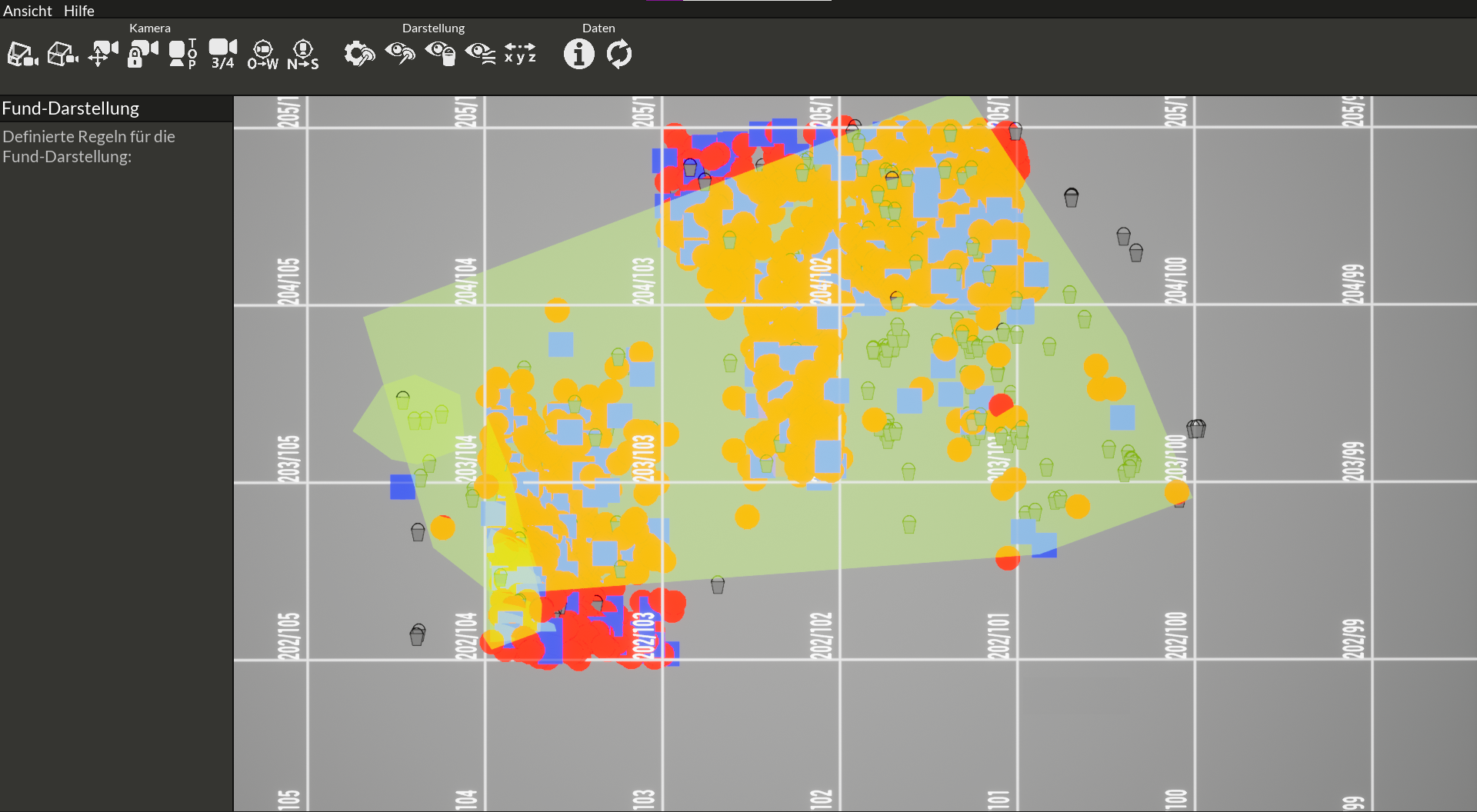The height and width of the screenshot is (812, 1477).
Task: Select red circle at polygon's lower right edge
Action: (x=1008, y=558)
